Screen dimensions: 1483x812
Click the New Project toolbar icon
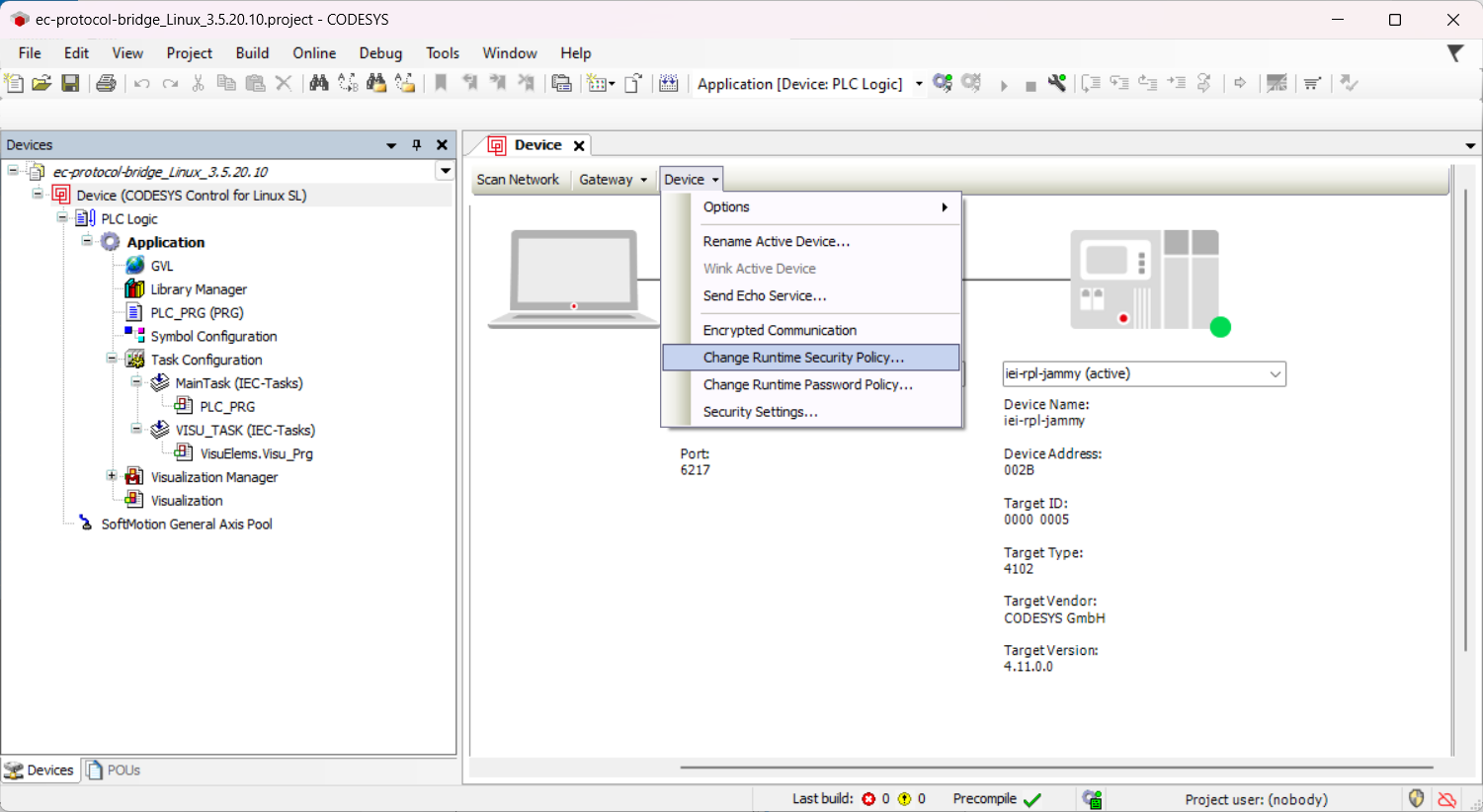tap(14, 84)
